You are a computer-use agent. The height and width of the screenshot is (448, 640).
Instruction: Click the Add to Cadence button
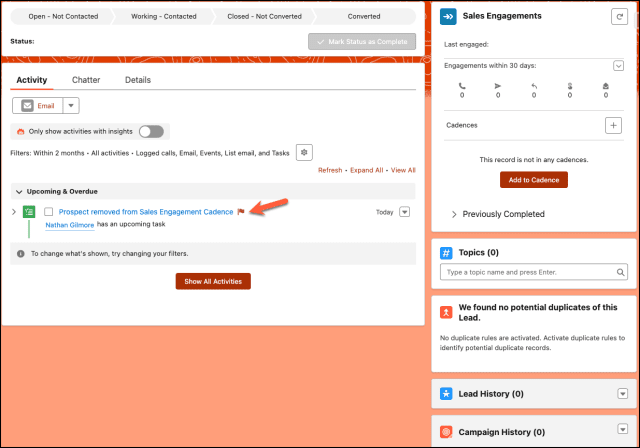(x=533, y=180)
